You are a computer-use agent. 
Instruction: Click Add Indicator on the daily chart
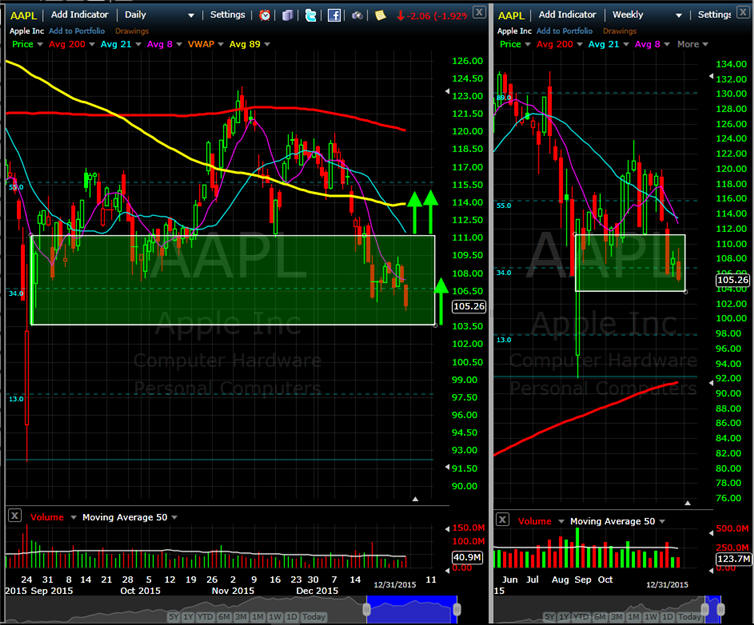pos(80,15)
